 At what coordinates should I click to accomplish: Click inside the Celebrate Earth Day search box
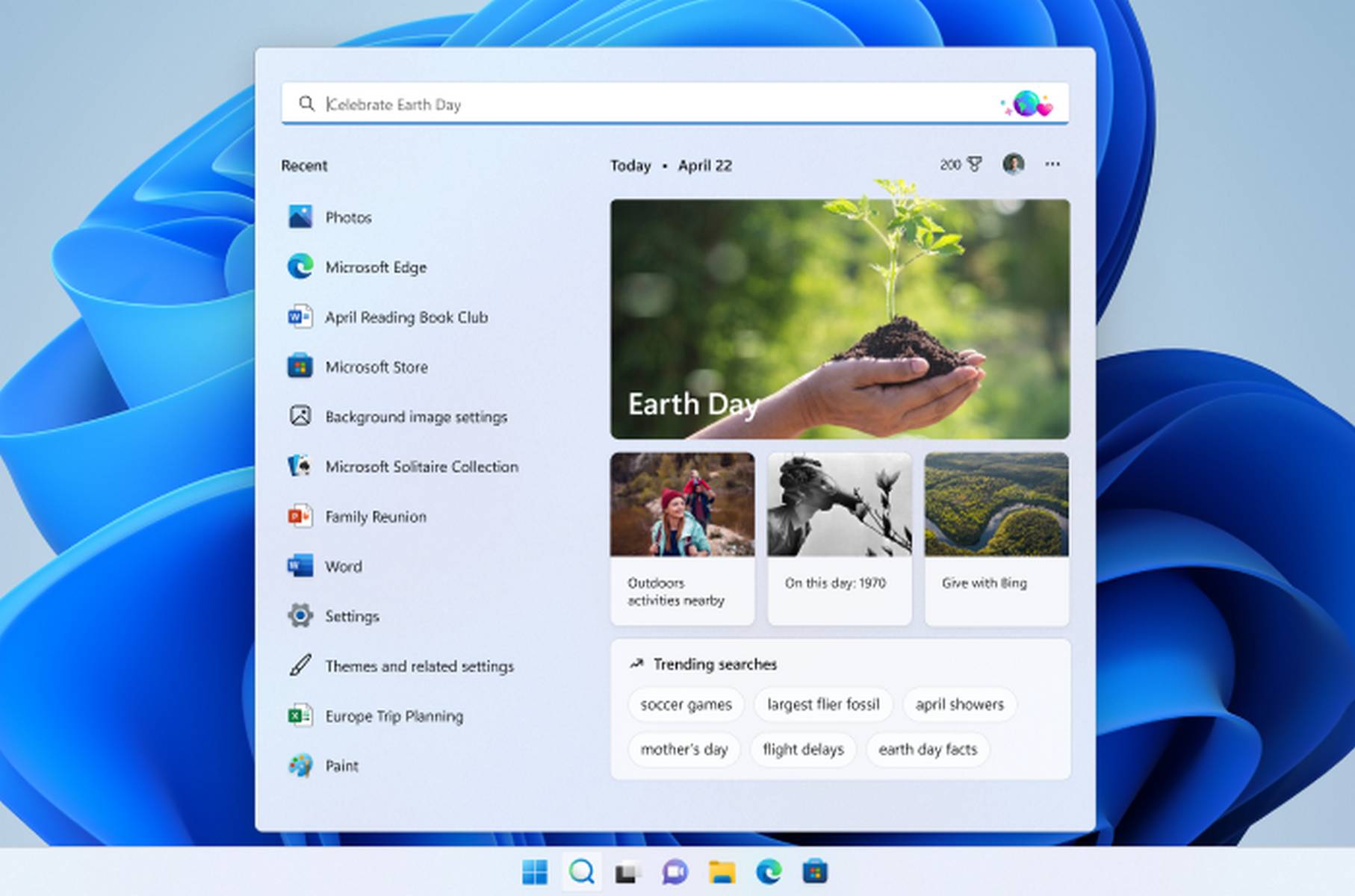coord(523,104)
